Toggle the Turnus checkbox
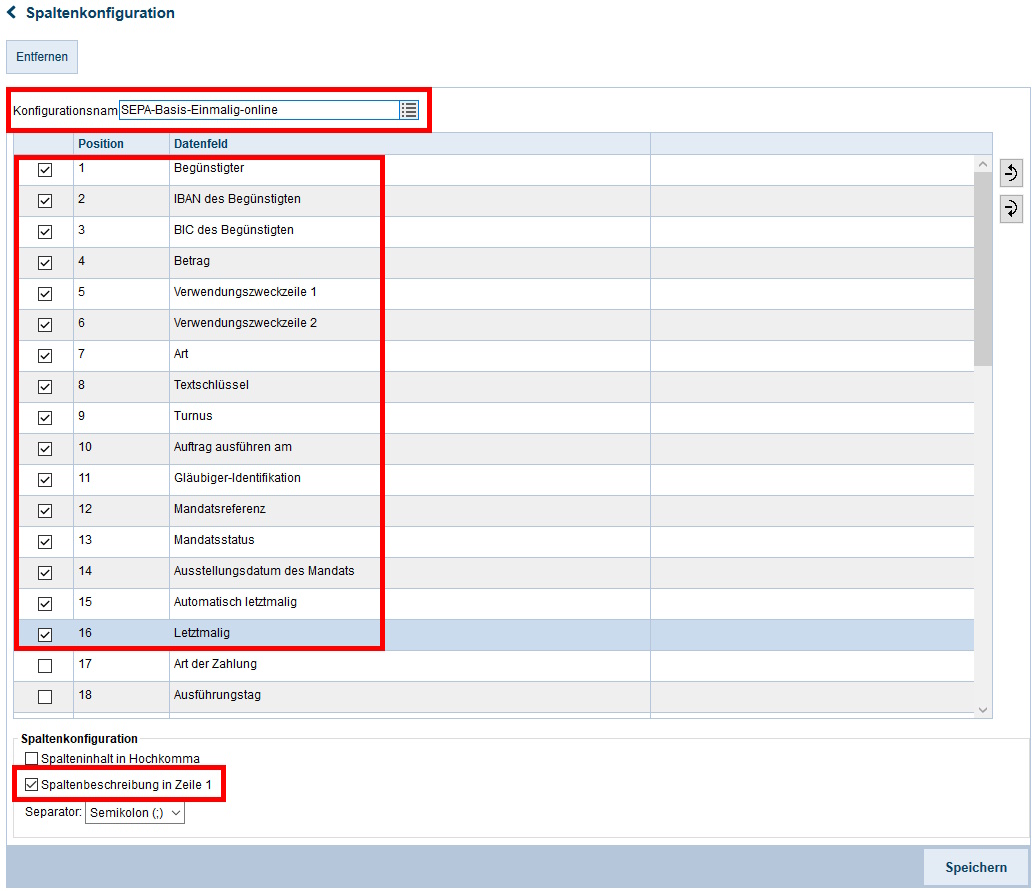The image size is (1034, 891). click(45, 418)
